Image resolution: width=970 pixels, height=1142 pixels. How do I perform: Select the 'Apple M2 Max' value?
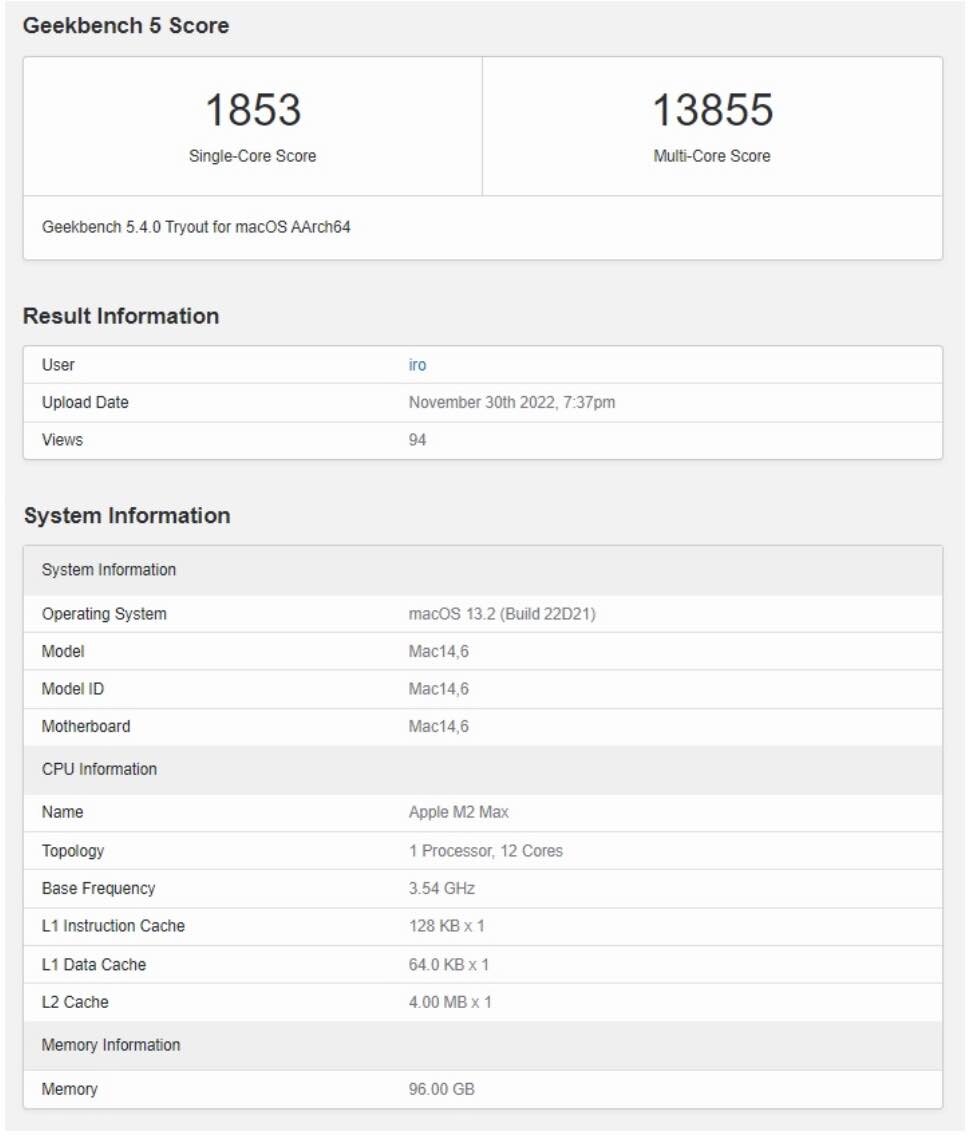459,813
